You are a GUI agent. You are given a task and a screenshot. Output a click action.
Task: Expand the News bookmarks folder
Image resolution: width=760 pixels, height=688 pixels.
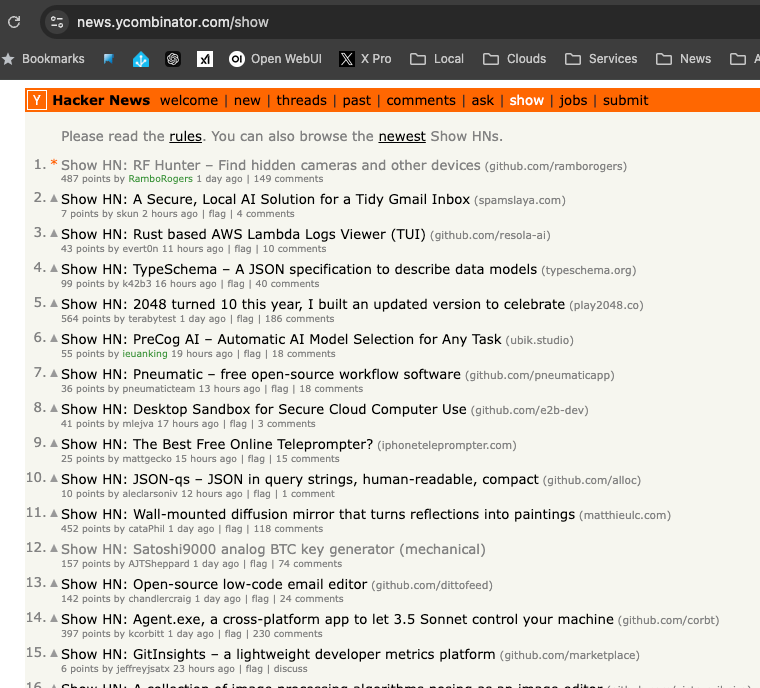click(683, 59)
